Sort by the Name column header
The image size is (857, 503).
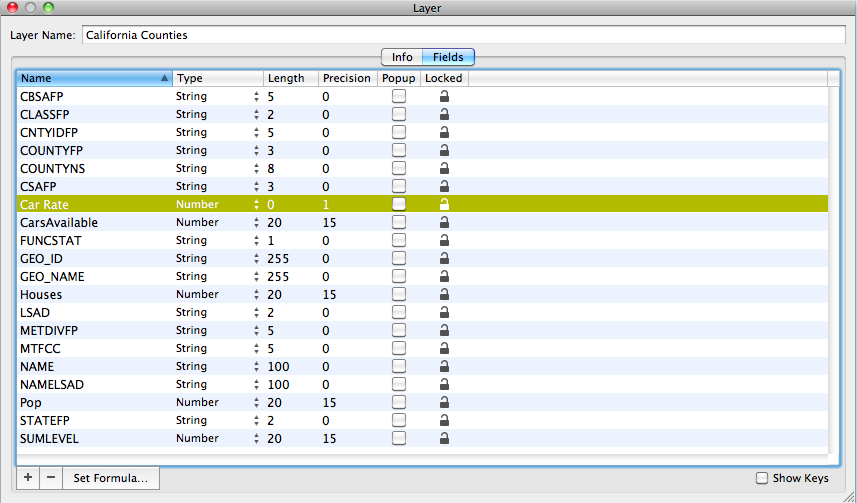click(x=90, y=78)
